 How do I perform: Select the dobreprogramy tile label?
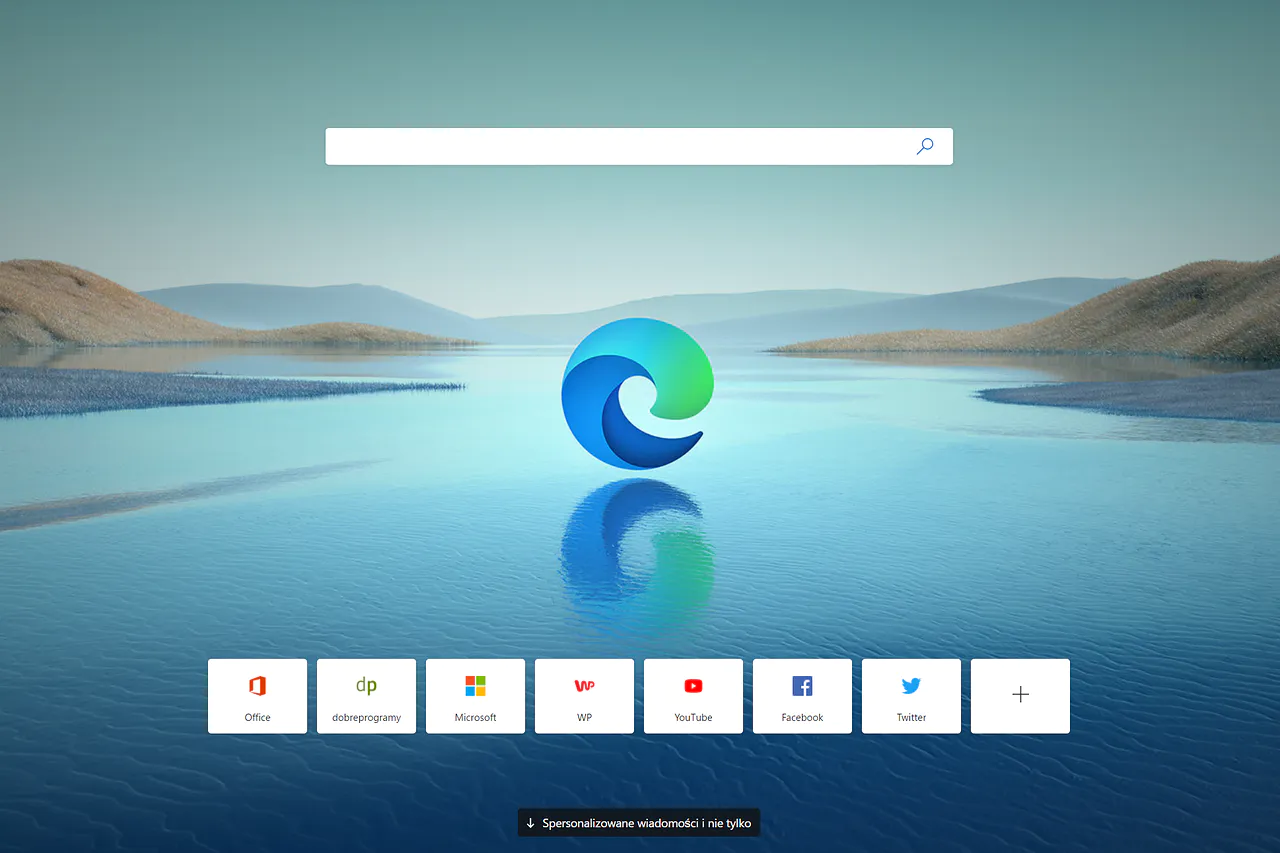[x=366, y=717]
